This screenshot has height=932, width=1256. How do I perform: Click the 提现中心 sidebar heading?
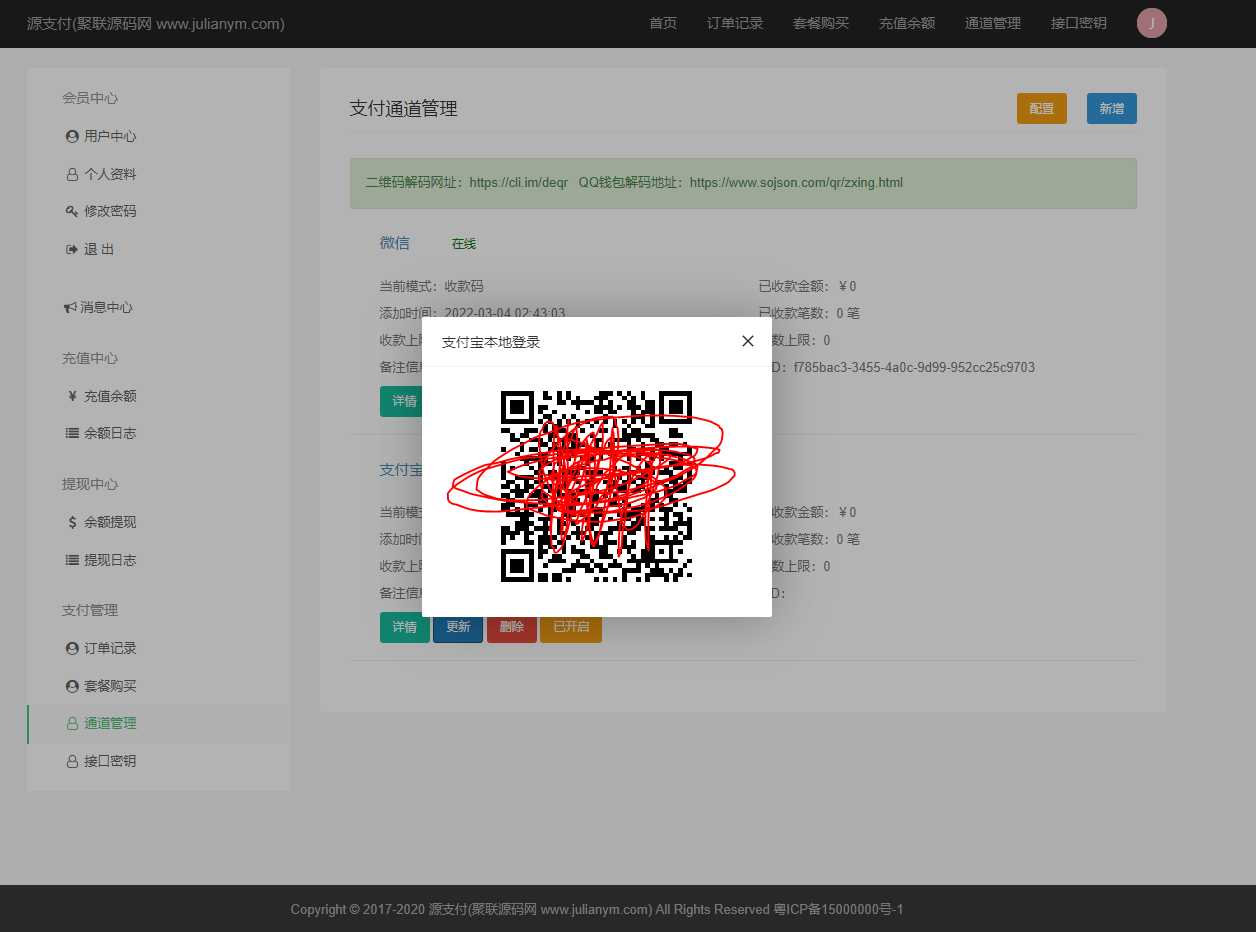pyautogui.click(x=90, y=484)
